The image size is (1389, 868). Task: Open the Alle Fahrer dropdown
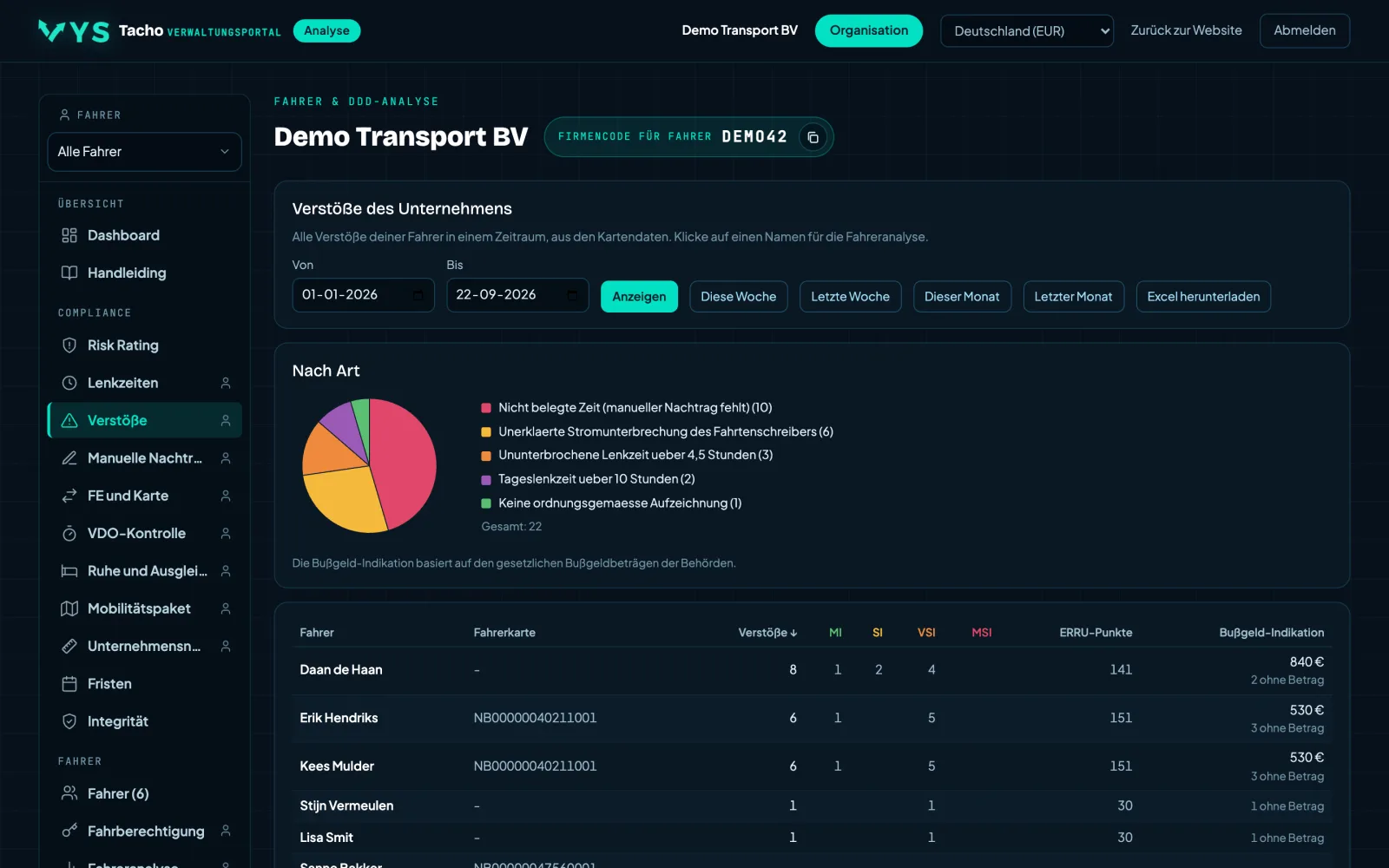[x=144, y=152]
